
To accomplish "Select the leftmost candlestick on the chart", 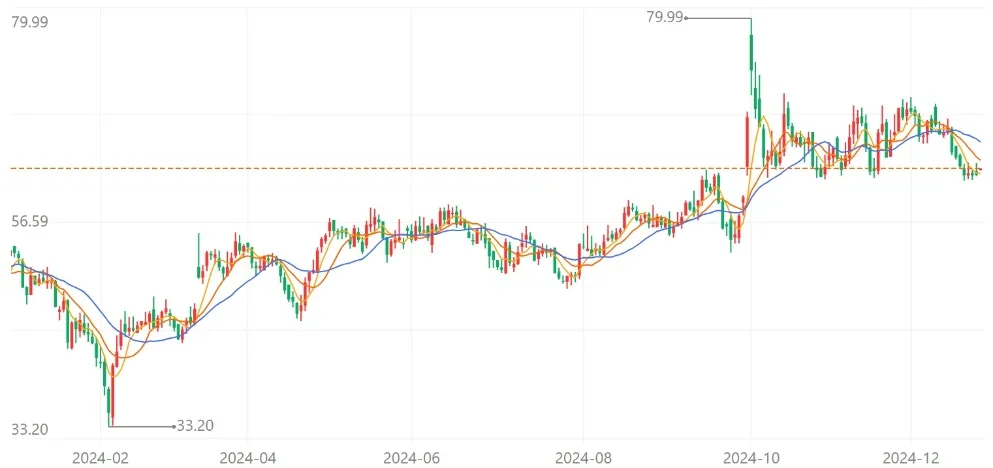I will pos(13,250).
